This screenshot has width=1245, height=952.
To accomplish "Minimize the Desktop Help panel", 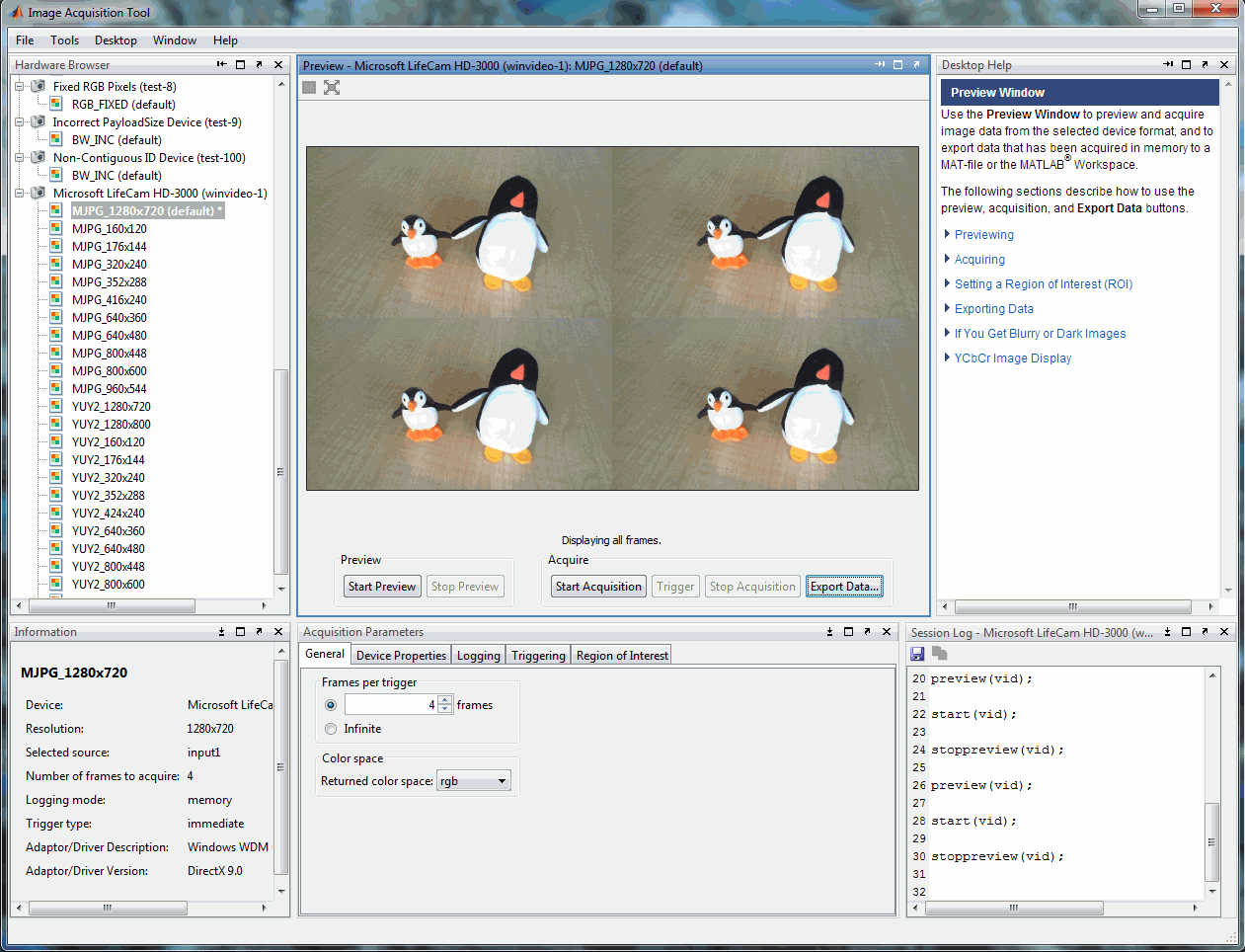I will [1168, 64].
